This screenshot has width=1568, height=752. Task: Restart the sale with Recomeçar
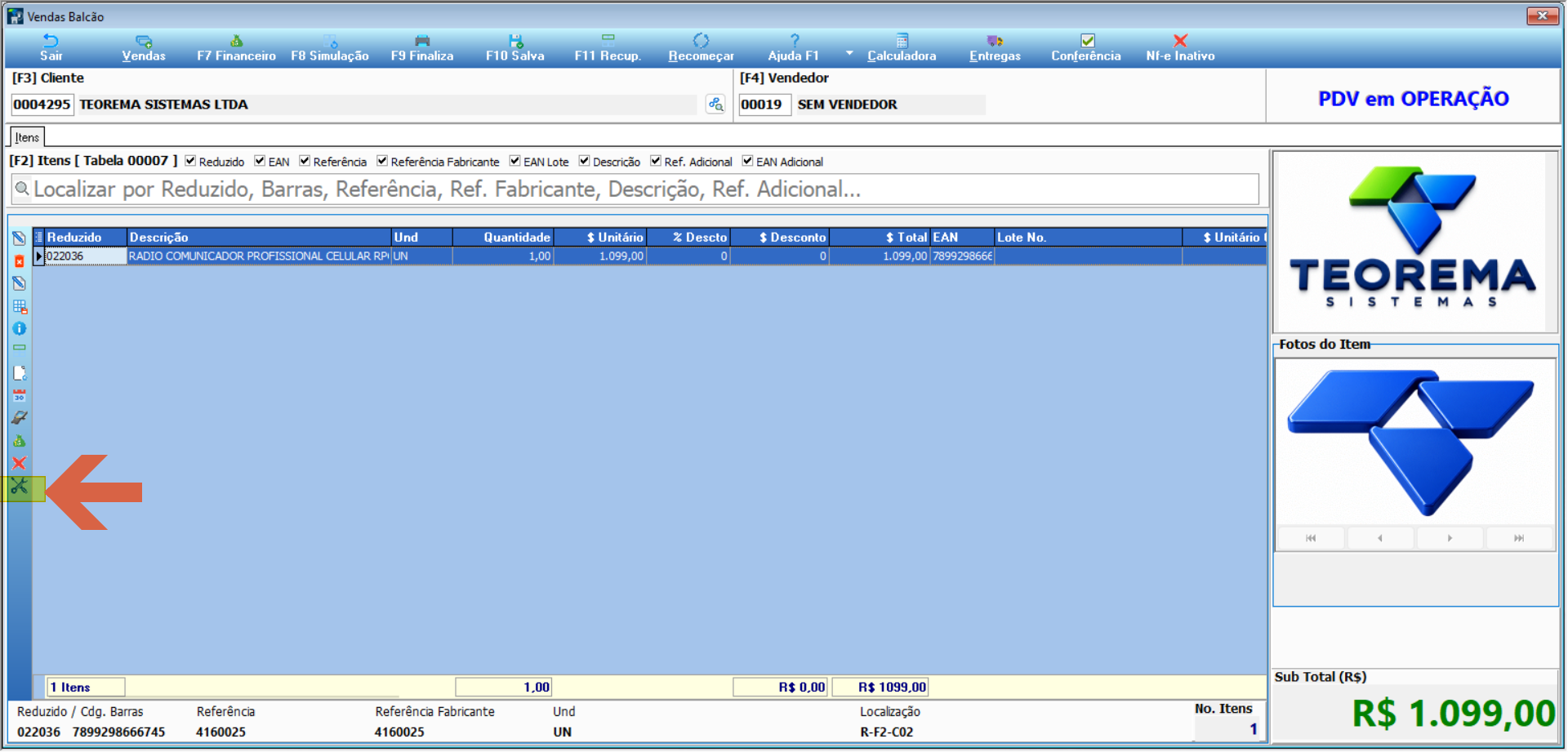pos(701,48)
